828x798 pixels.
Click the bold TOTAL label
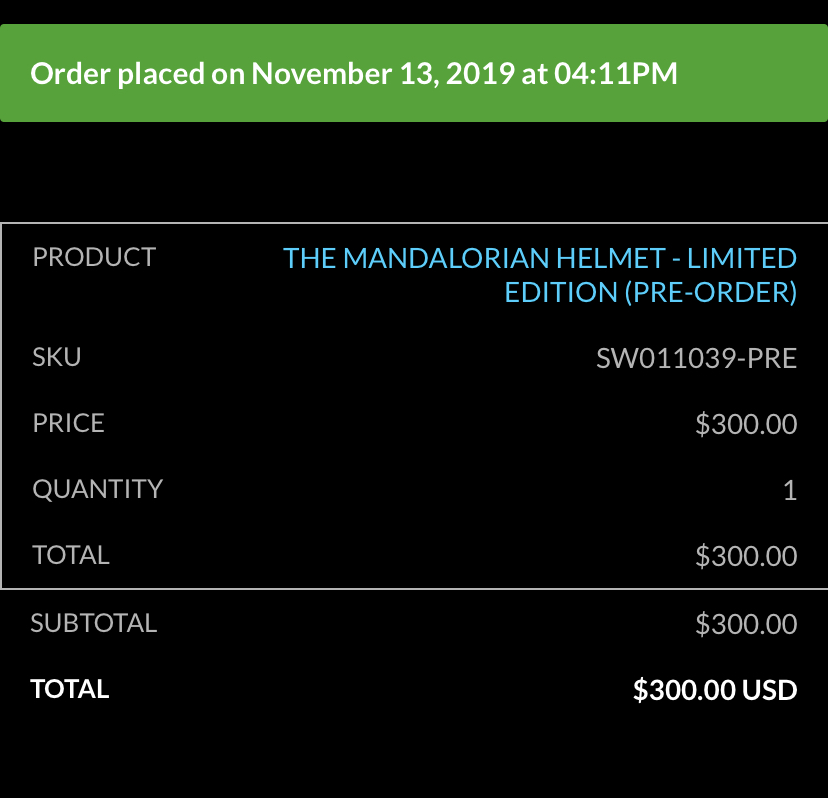[70, 689]
